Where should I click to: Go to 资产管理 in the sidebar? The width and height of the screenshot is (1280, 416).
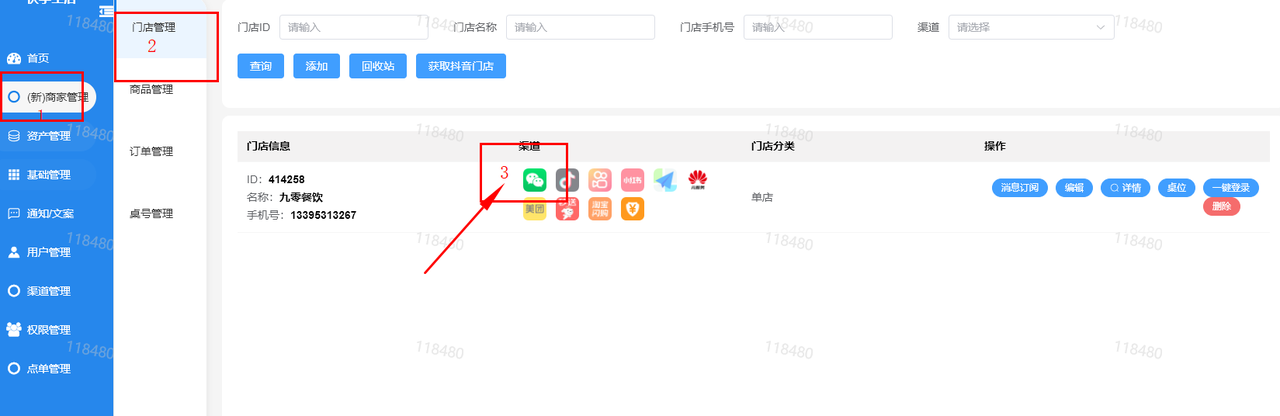[x=48, y=136]
